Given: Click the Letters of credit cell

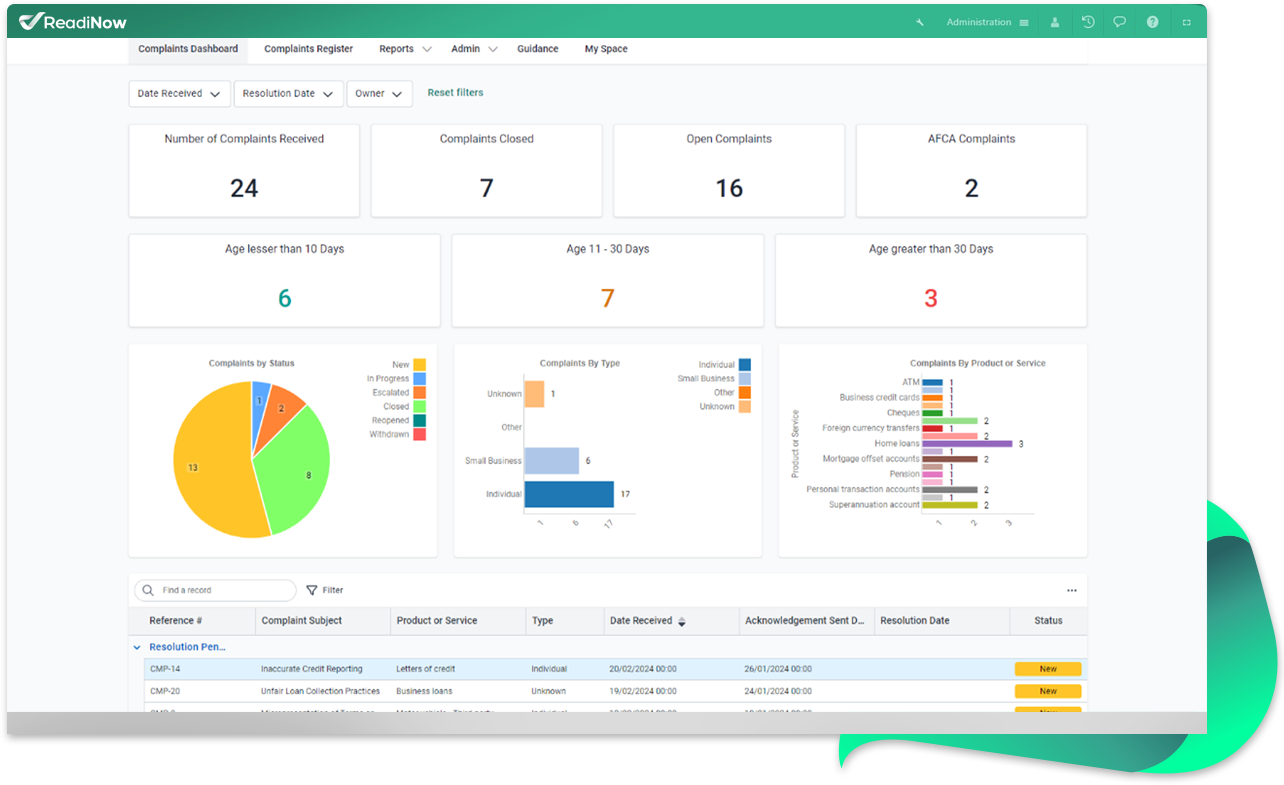Looking at the screenshot, I should 426,669.
